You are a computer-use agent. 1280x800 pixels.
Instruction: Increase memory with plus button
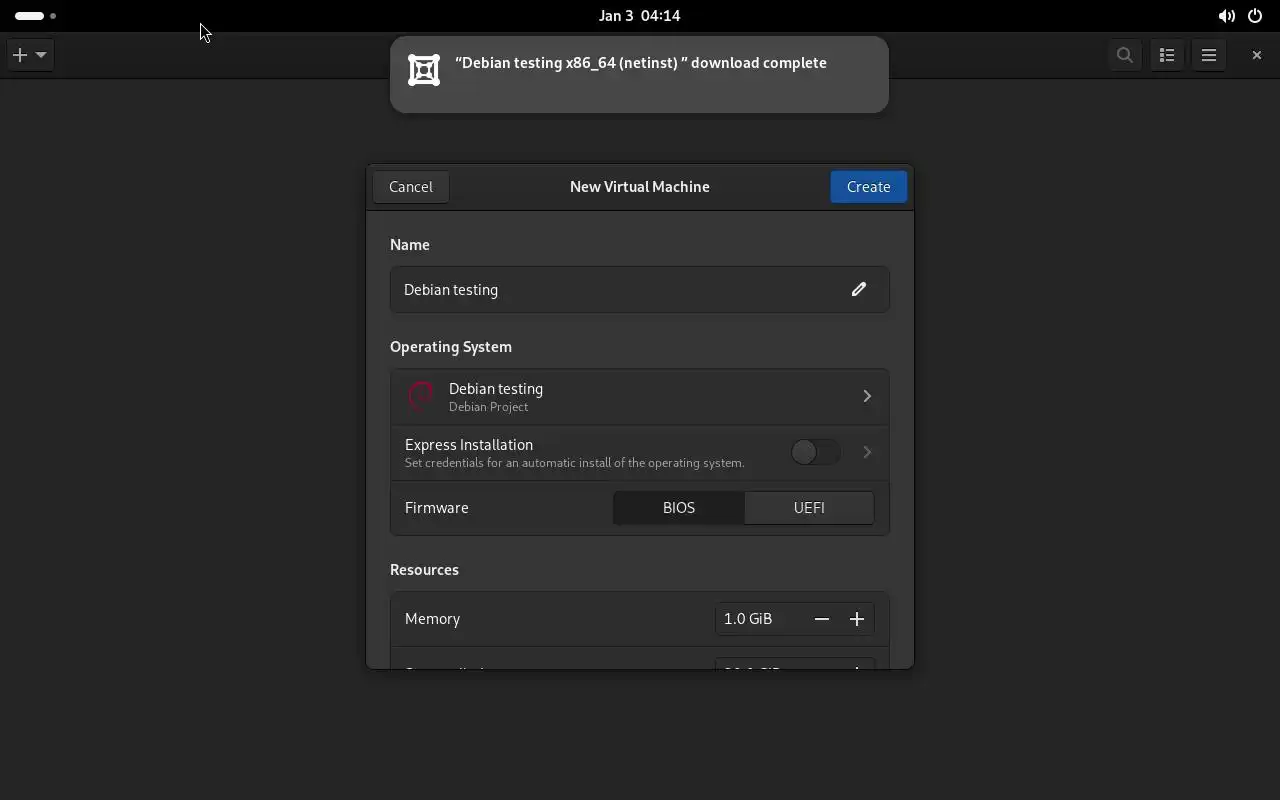tap(857, 619)
